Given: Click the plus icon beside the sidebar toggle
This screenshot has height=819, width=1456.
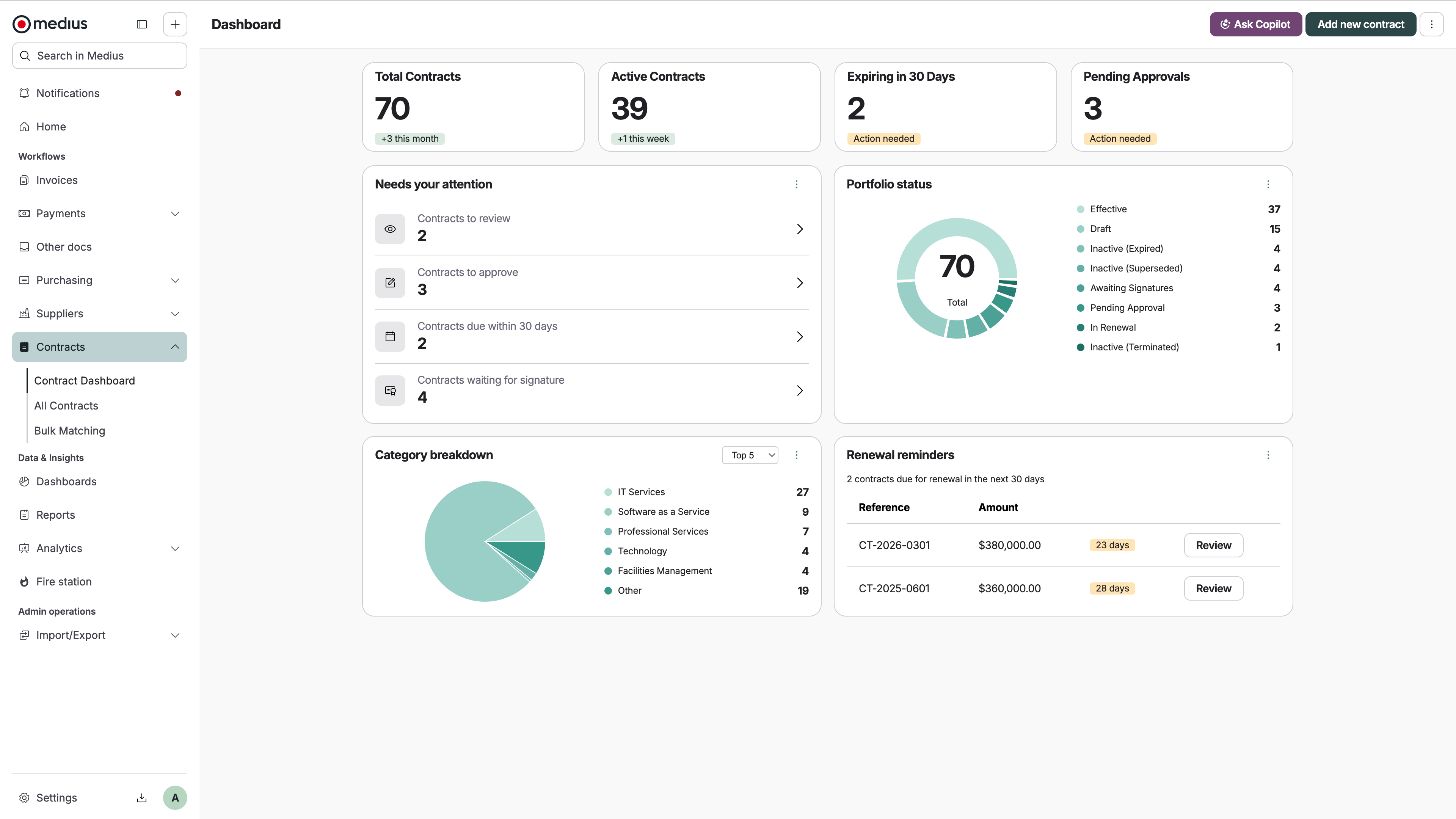Looking at the screenshot, I should [x=175, y=24].
